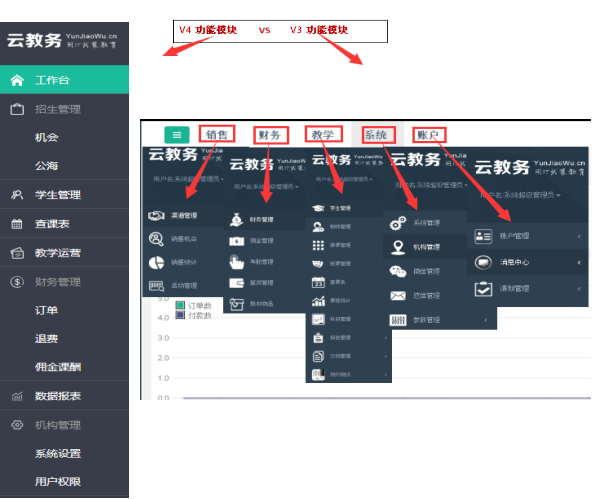This screenshot has width=592, height=499.
Task: Click the green 订单数 legend swatch
Action: pos(180,305)
